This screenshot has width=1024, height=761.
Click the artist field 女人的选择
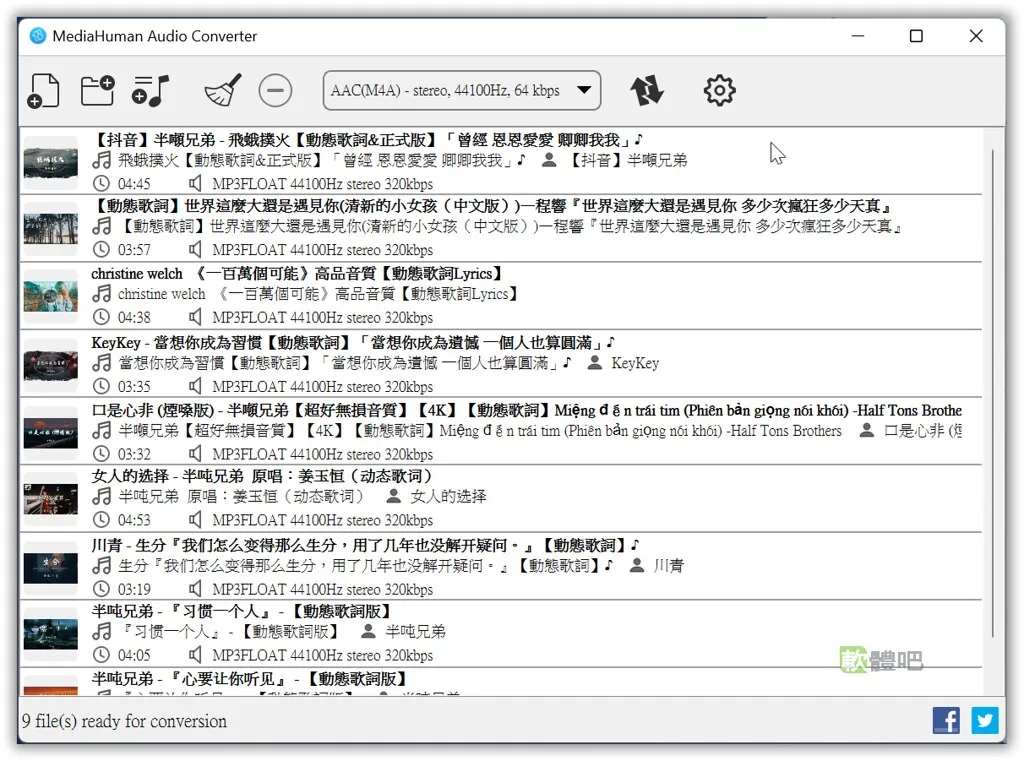coord(448,496)
